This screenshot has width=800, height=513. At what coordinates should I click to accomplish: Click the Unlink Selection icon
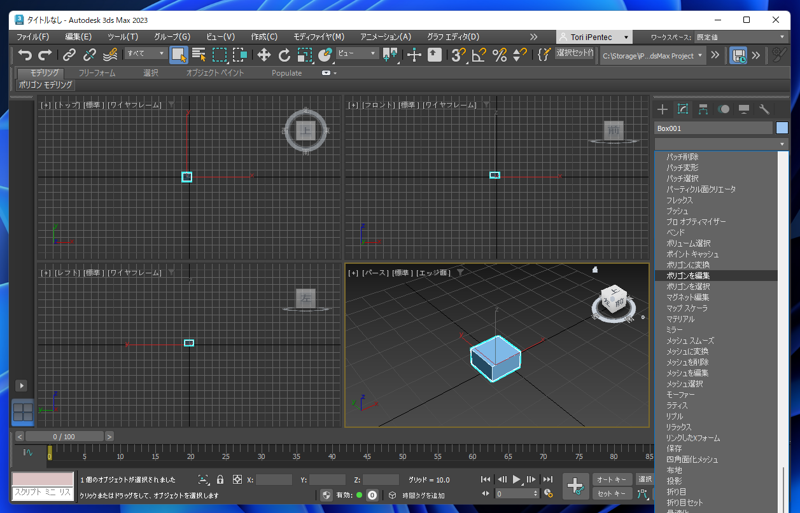coord(89,55)
